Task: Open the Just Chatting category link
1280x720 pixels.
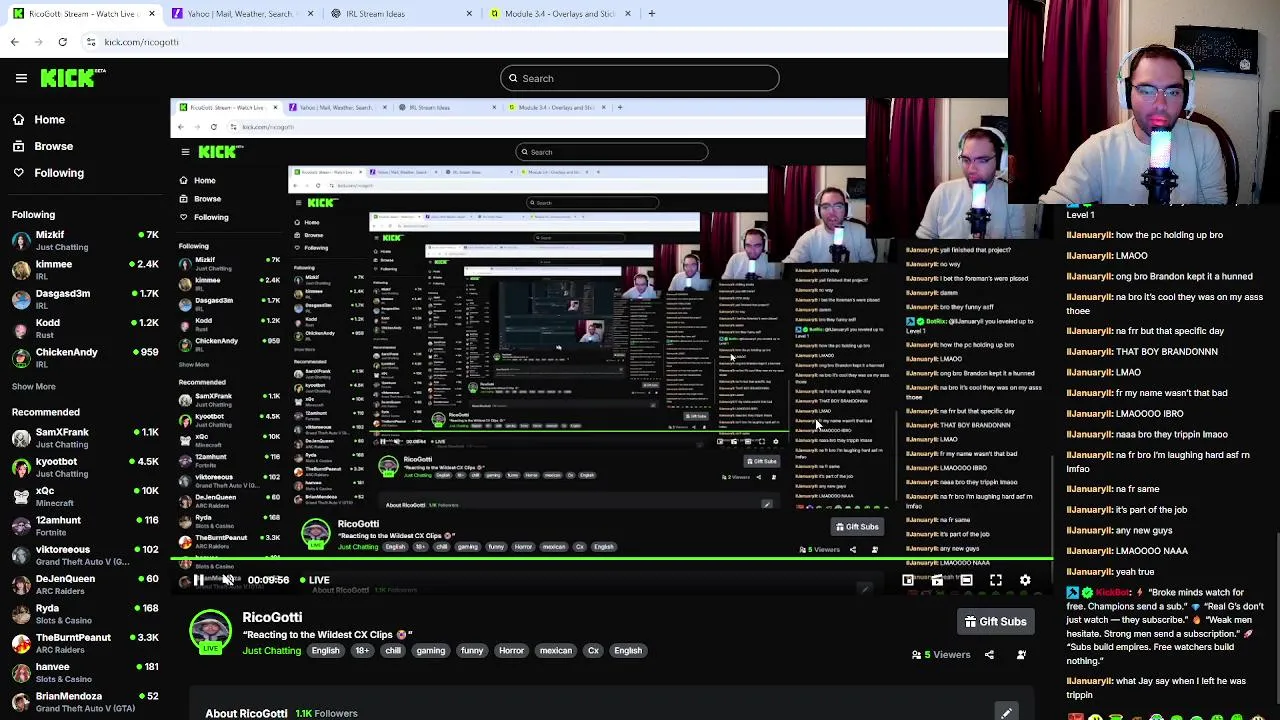Action: 271,651
